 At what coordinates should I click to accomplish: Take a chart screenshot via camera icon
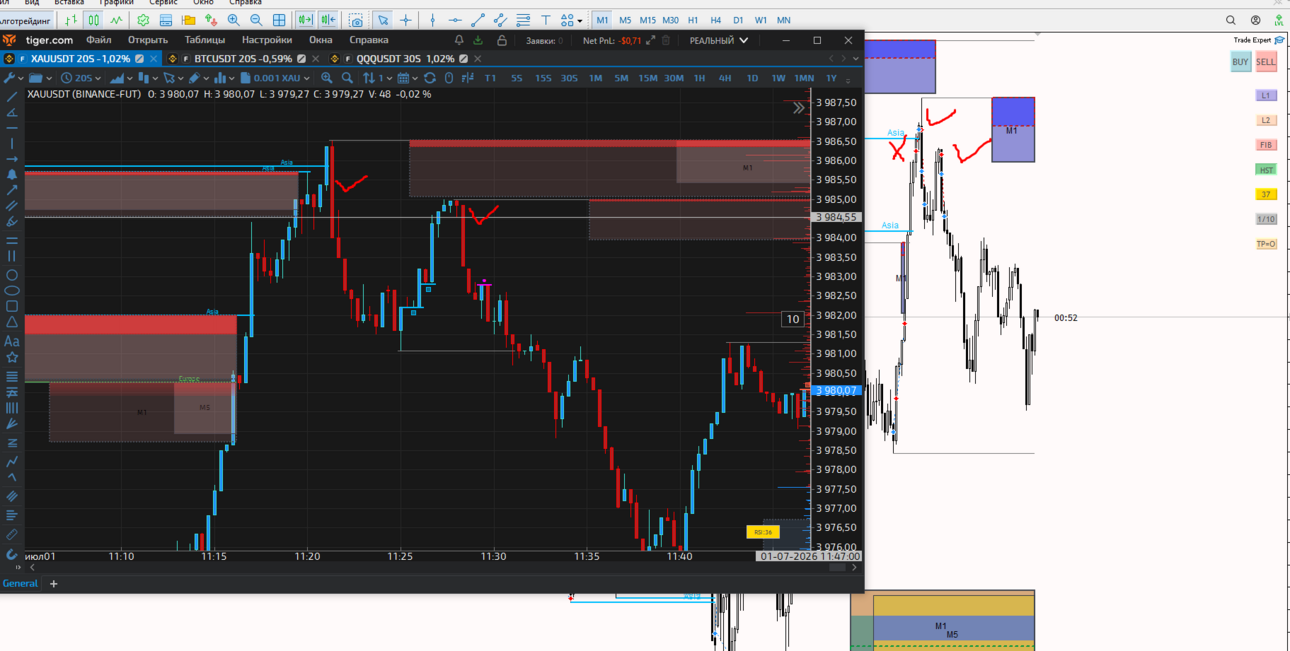click(356, 20)
